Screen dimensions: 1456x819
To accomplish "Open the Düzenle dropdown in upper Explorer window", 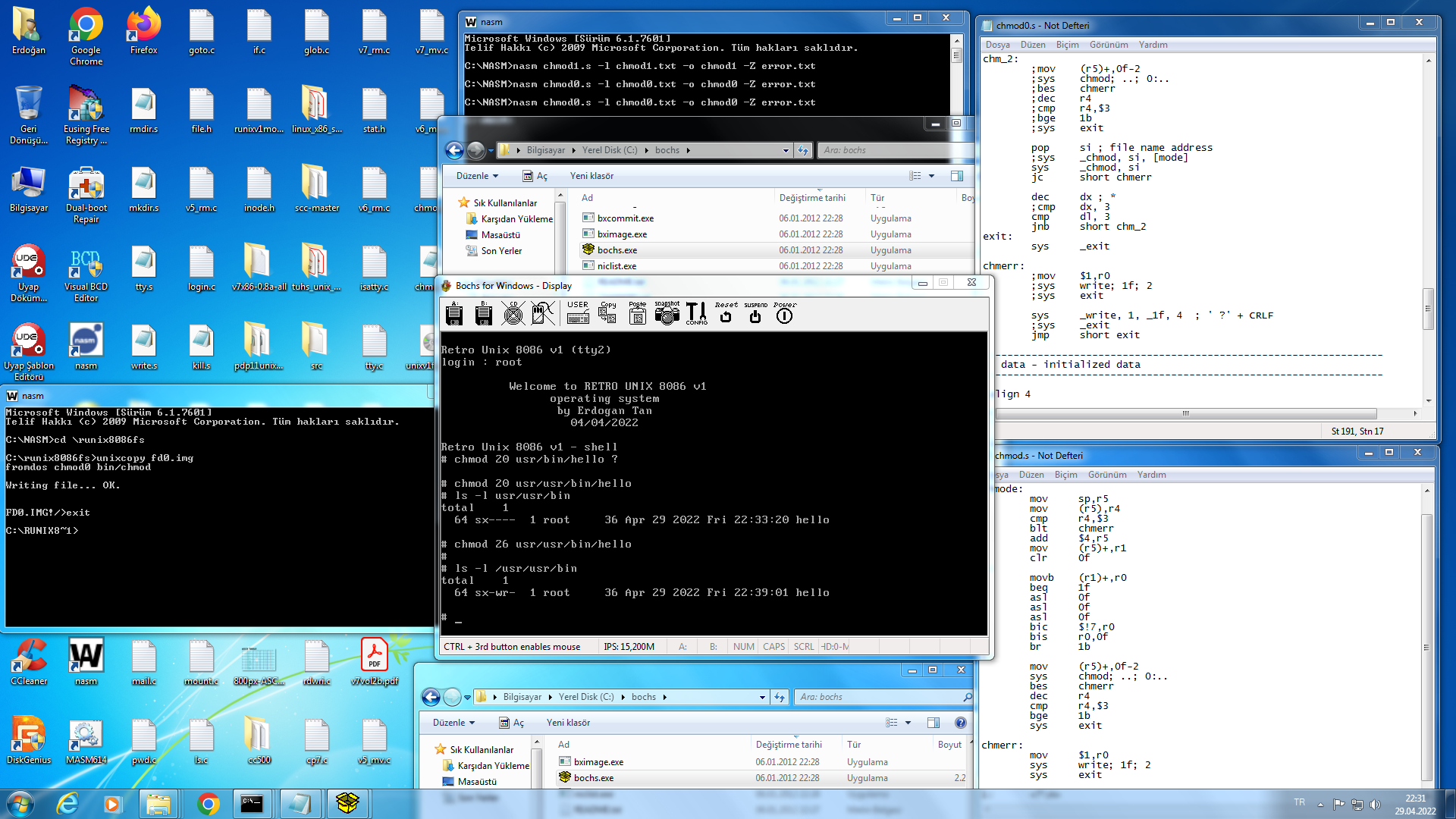I will [477, 176].
